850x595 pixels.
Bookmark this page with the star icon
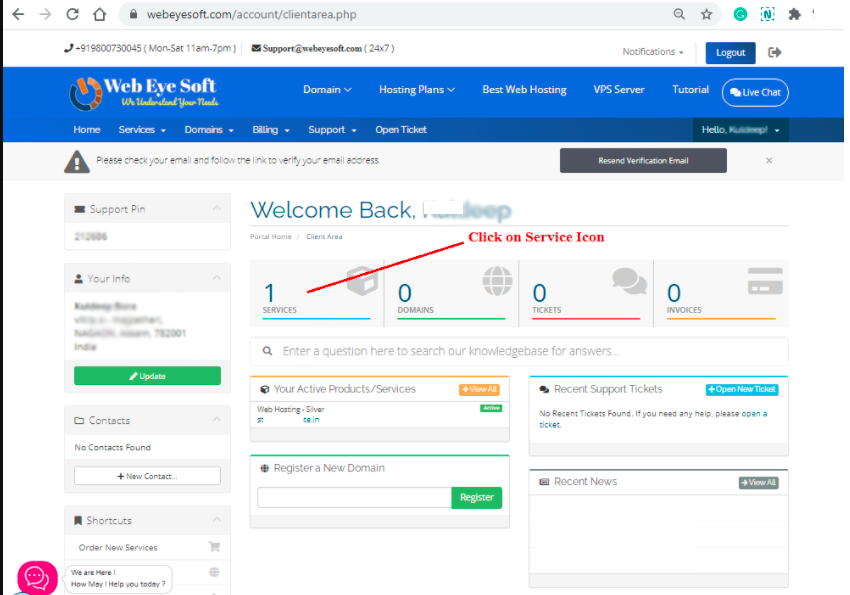click(x=706, y=14)
